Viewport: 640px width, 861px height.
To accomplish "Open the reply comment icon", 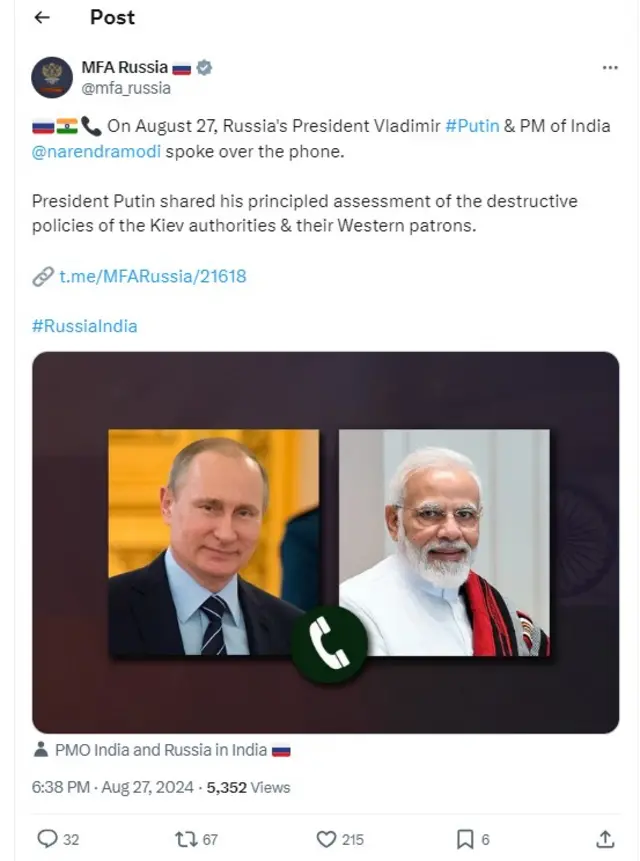I will point(47,839).
